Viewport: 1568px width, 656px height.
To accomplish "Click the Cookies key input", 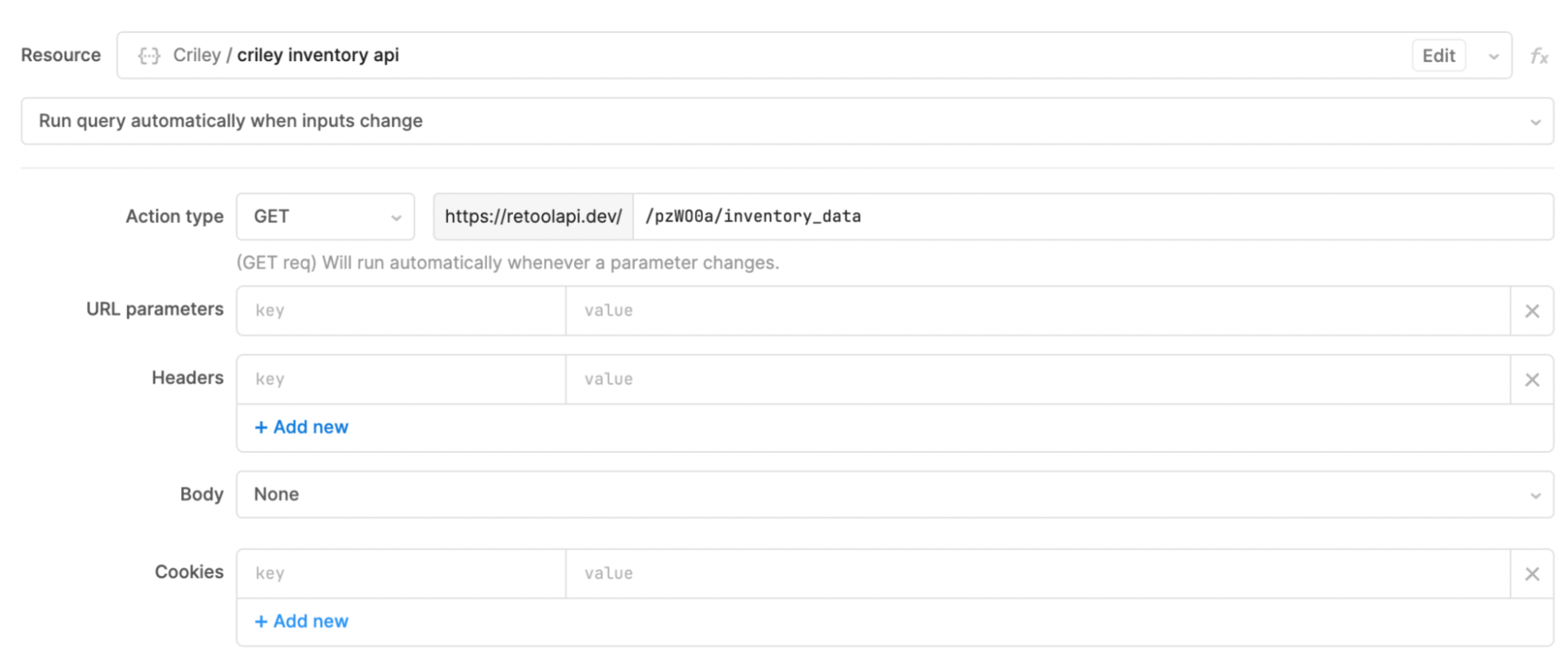I will point(401,574).
